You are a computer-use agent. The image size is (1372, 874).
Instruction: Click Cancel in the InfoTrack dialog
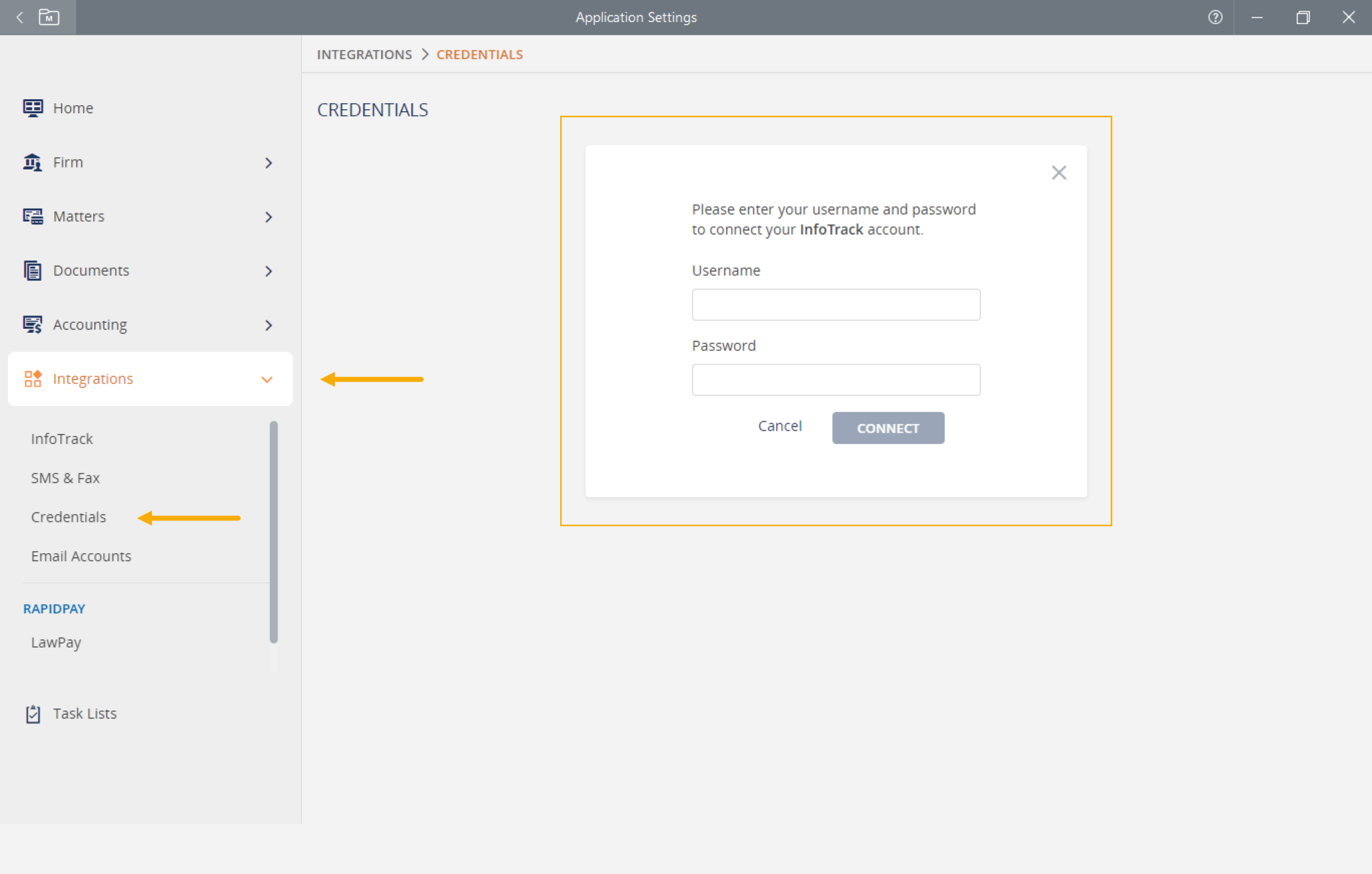(779, 426)
